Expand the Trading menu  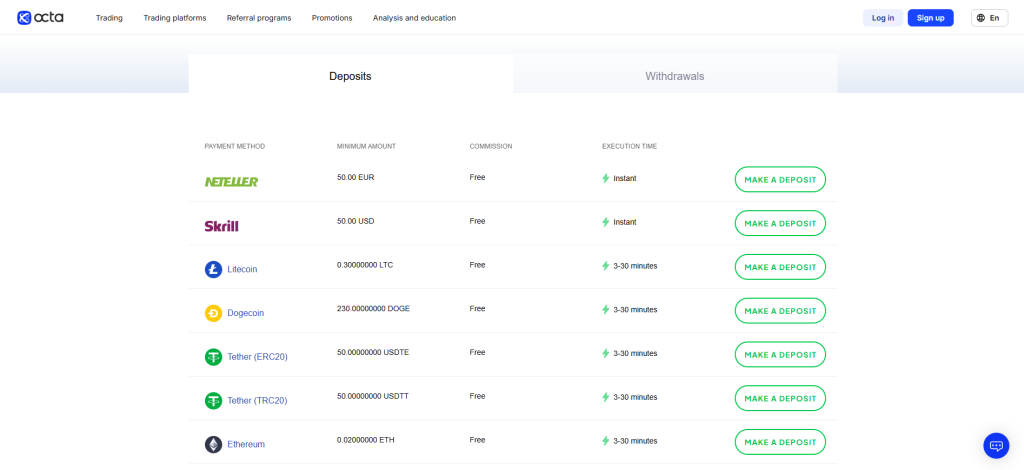(x=109, y=18)
